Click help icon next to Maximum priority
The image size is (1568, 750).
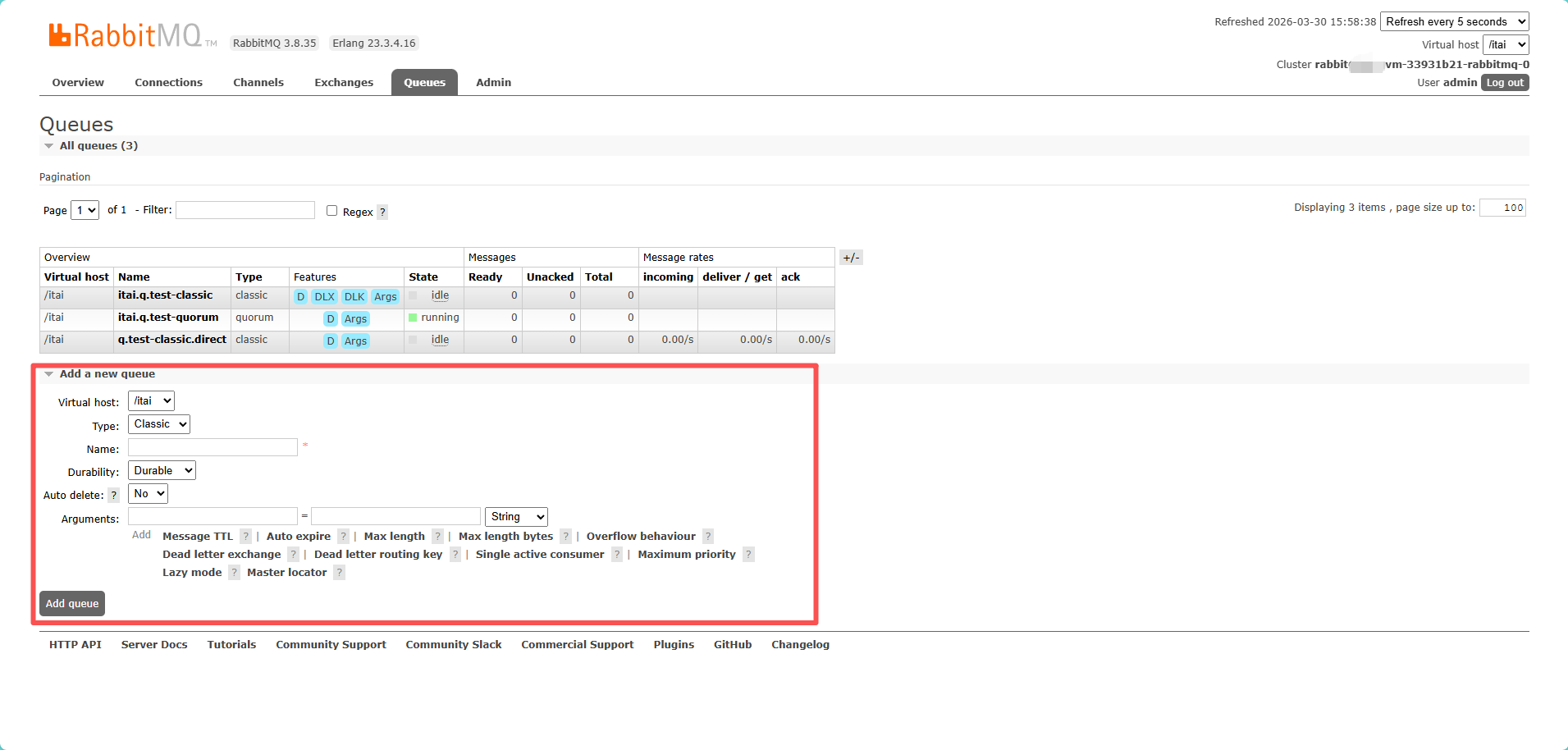(748, 555)
